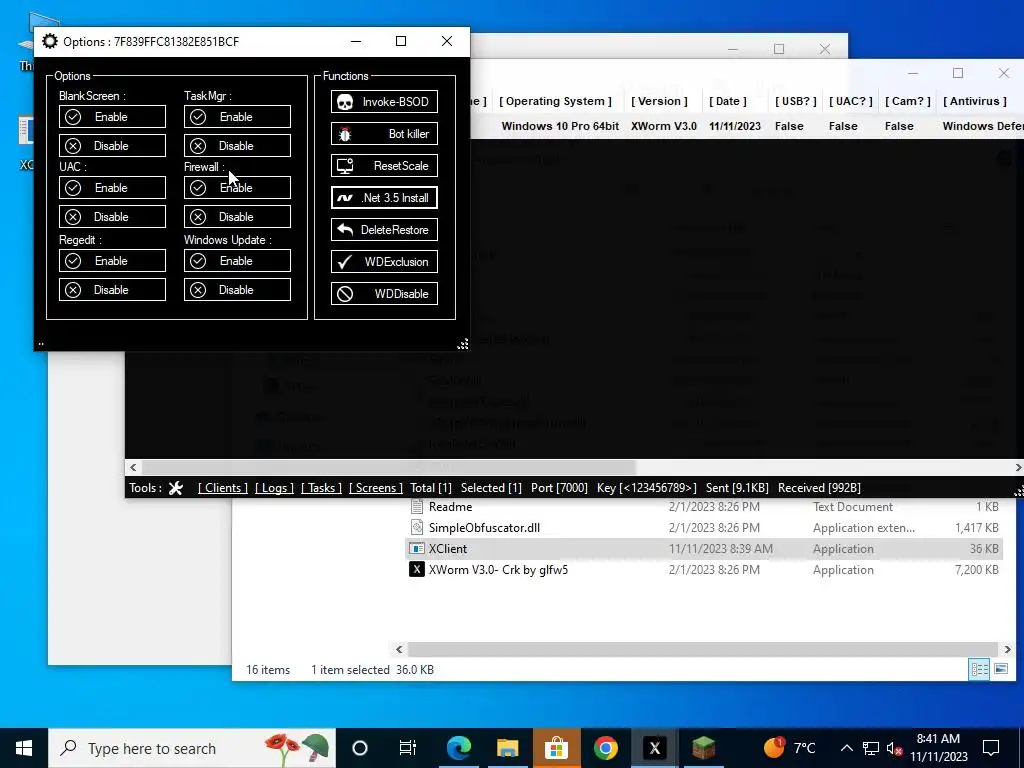This screenshot has width=1024, height=768.
Task: Click the taskbar search box
Action: (193, 748)
